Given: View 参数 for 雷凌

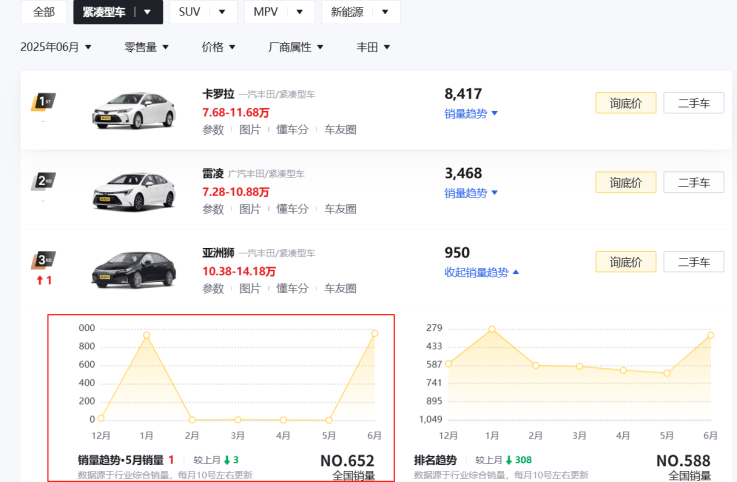Looking at the screenshot, I should pos(213,209).
